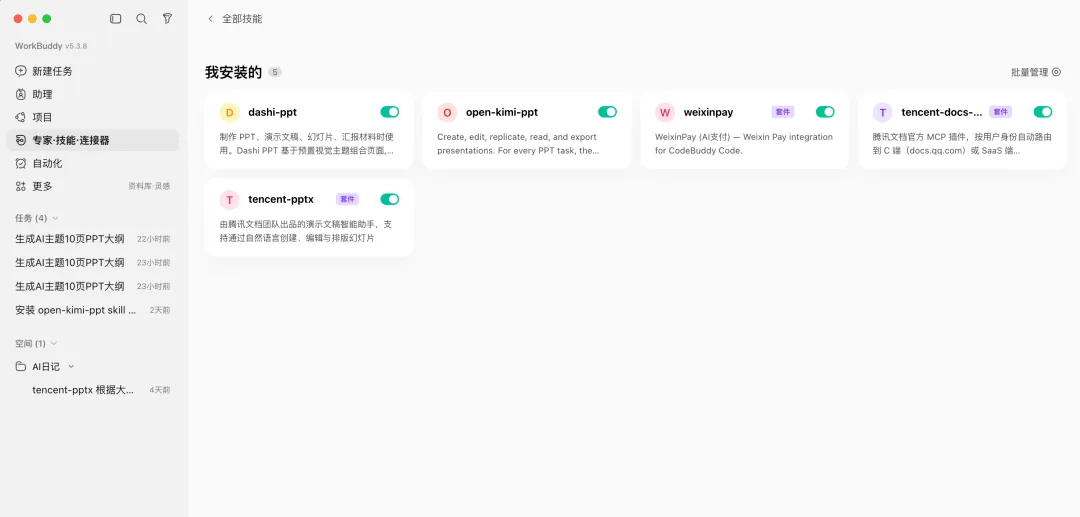The width and height of the screenshot is (1080, 517).
Task: Collapse the 任务 (4) section chevron
Action: [55, 218]
